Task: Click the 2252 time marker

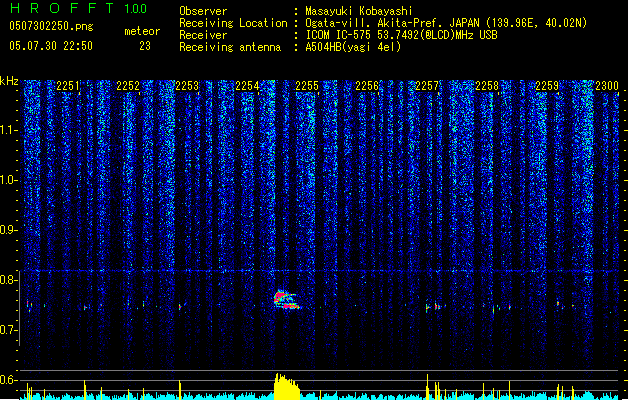Action: 128,86
